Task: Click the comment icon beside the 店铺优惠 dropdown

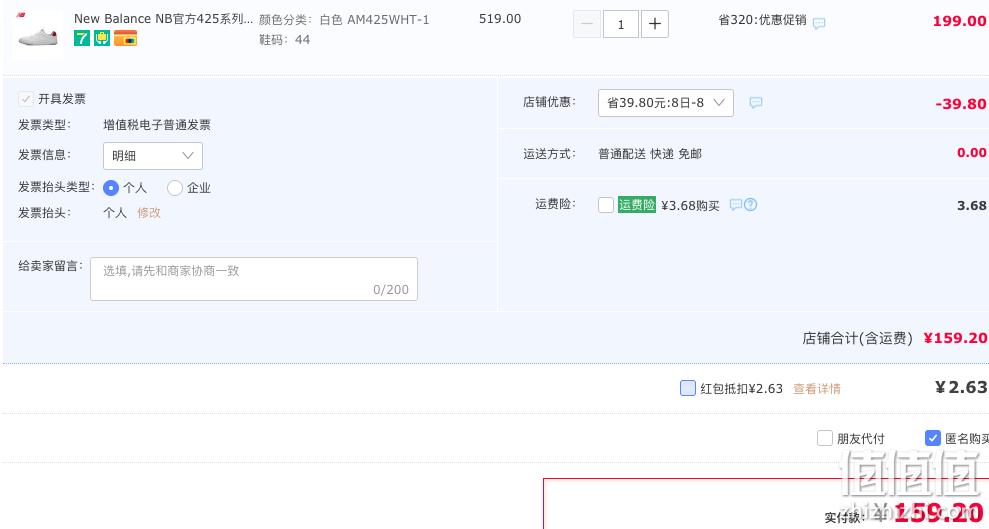Action: click(x=756, y=103)
